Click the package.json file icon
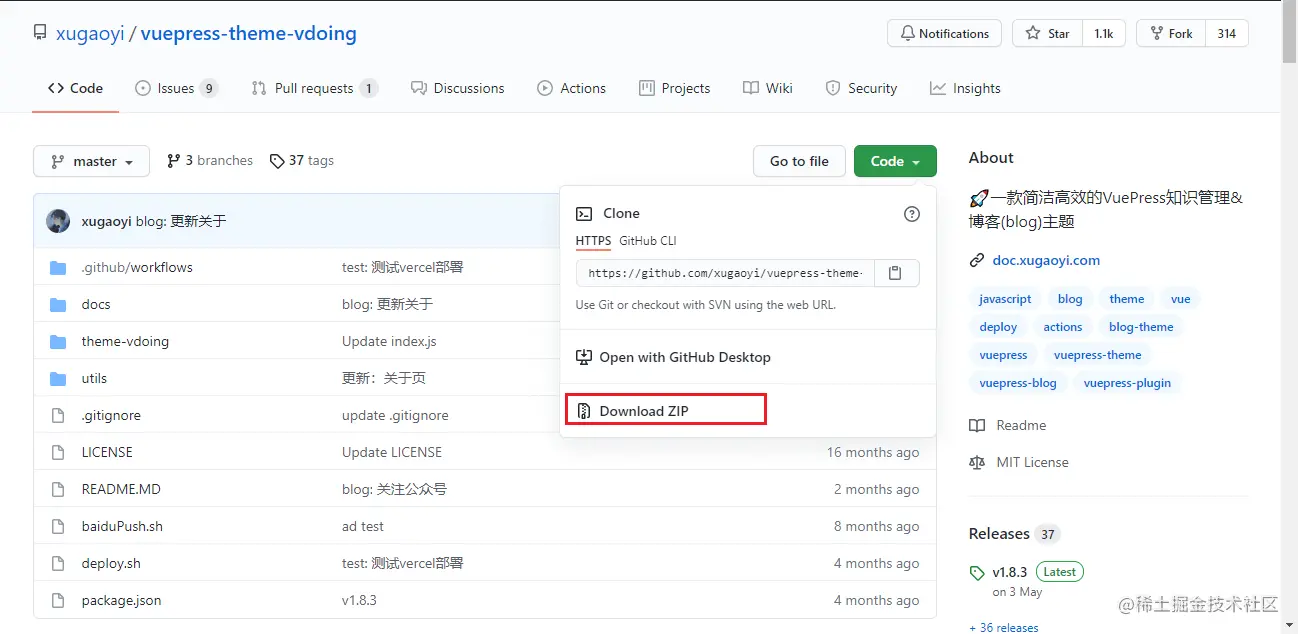The height and width of the screenshot is (634, 1298). (58, 600)
